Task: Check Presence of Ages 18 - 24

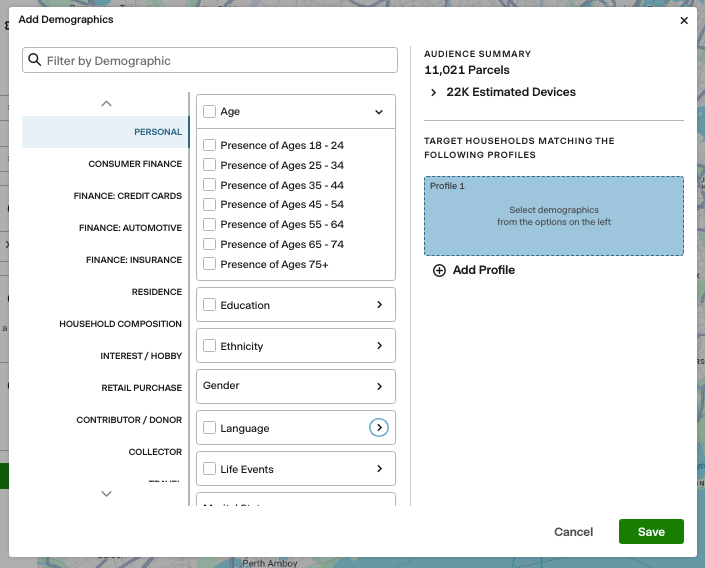Action: (210, 145)
